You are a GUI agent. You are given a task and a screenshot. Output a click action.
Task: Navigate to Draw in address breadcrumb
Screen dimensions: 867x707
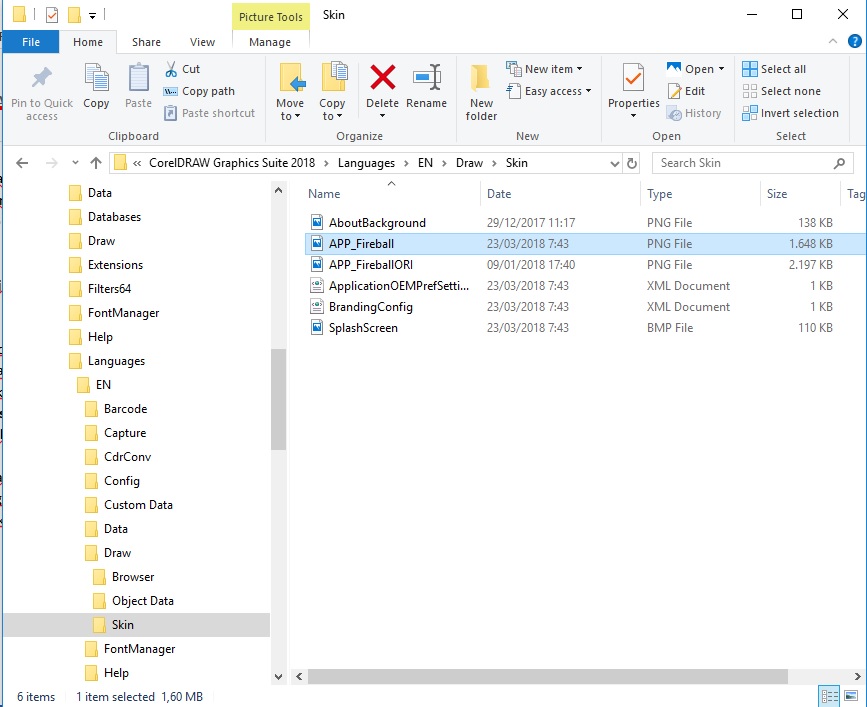coord(469,163)
